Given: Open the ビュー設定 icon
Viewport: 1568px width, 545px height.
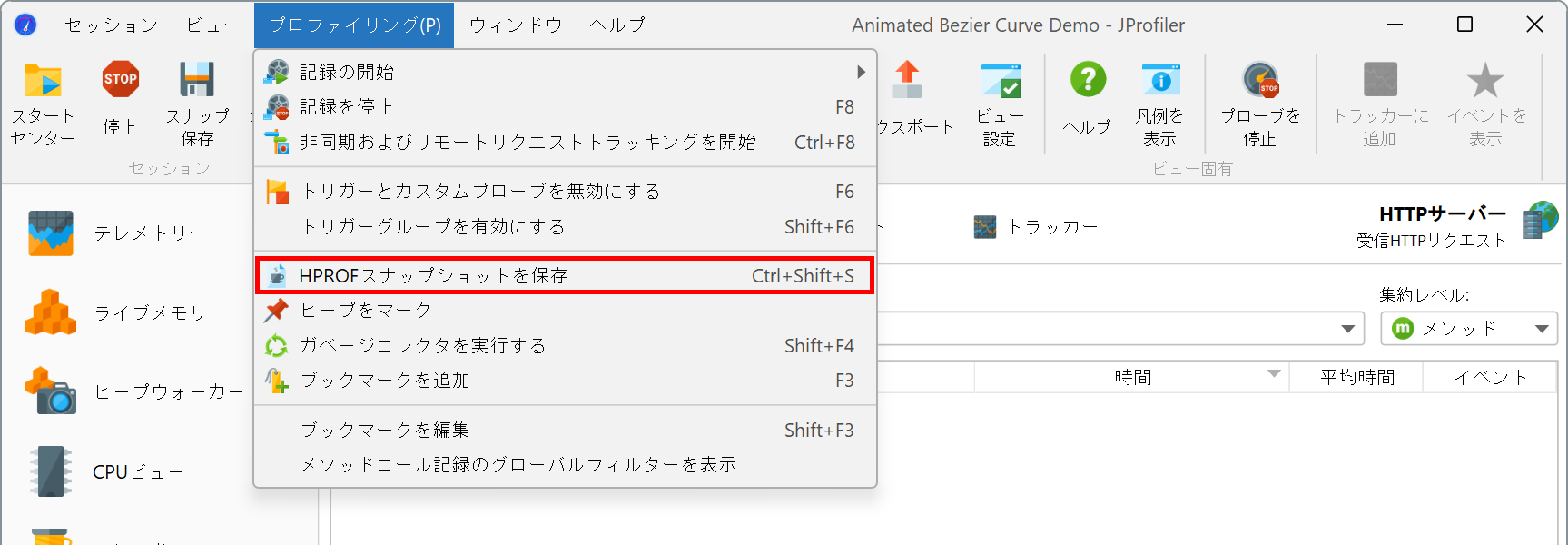Looking at the screenshot, I should pos(1001,81).
